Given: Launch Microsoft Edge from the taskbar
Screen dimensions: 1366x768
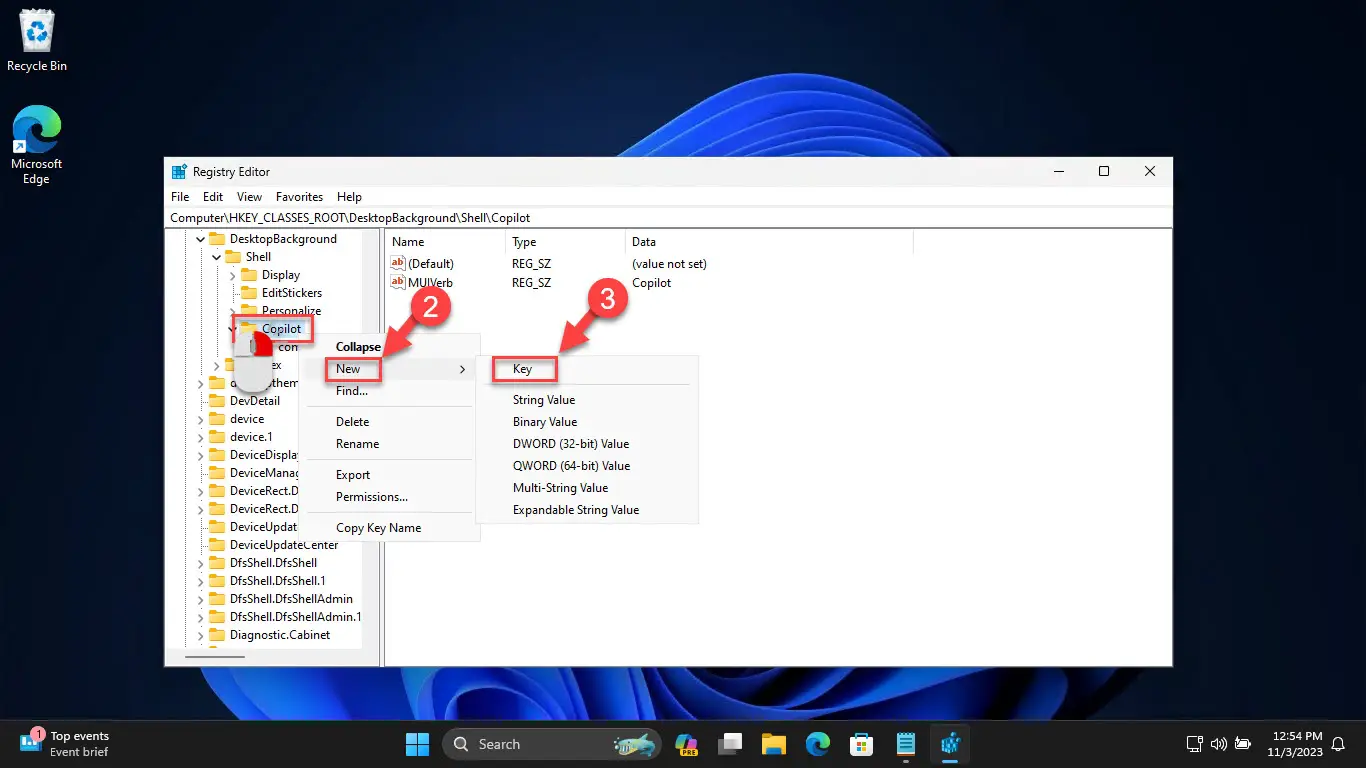Looking at the screenshot, I should tap(818, 744).
